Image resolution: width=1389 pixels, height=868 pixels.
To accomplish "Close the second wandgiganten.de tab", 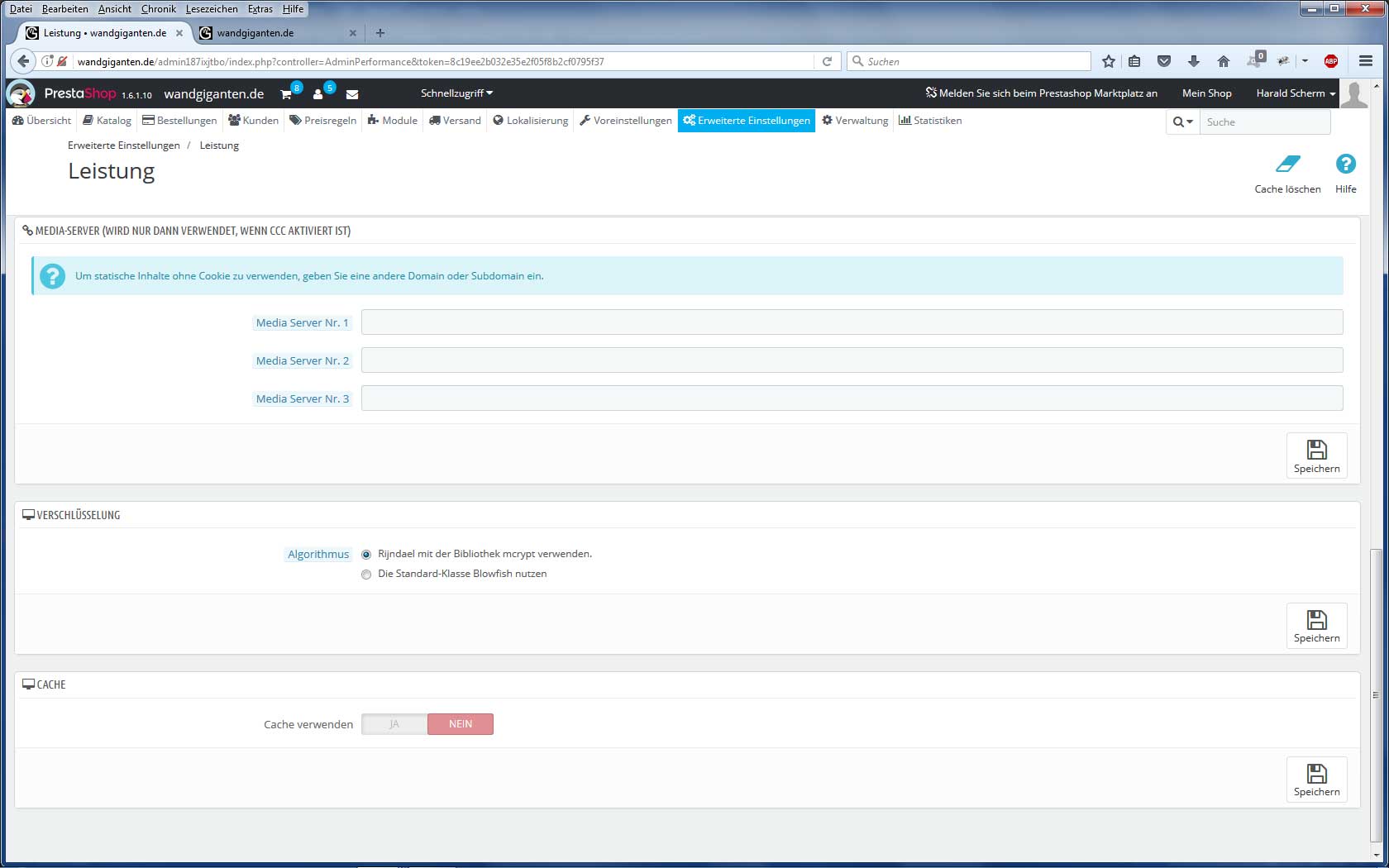I will tap(353, 33).
